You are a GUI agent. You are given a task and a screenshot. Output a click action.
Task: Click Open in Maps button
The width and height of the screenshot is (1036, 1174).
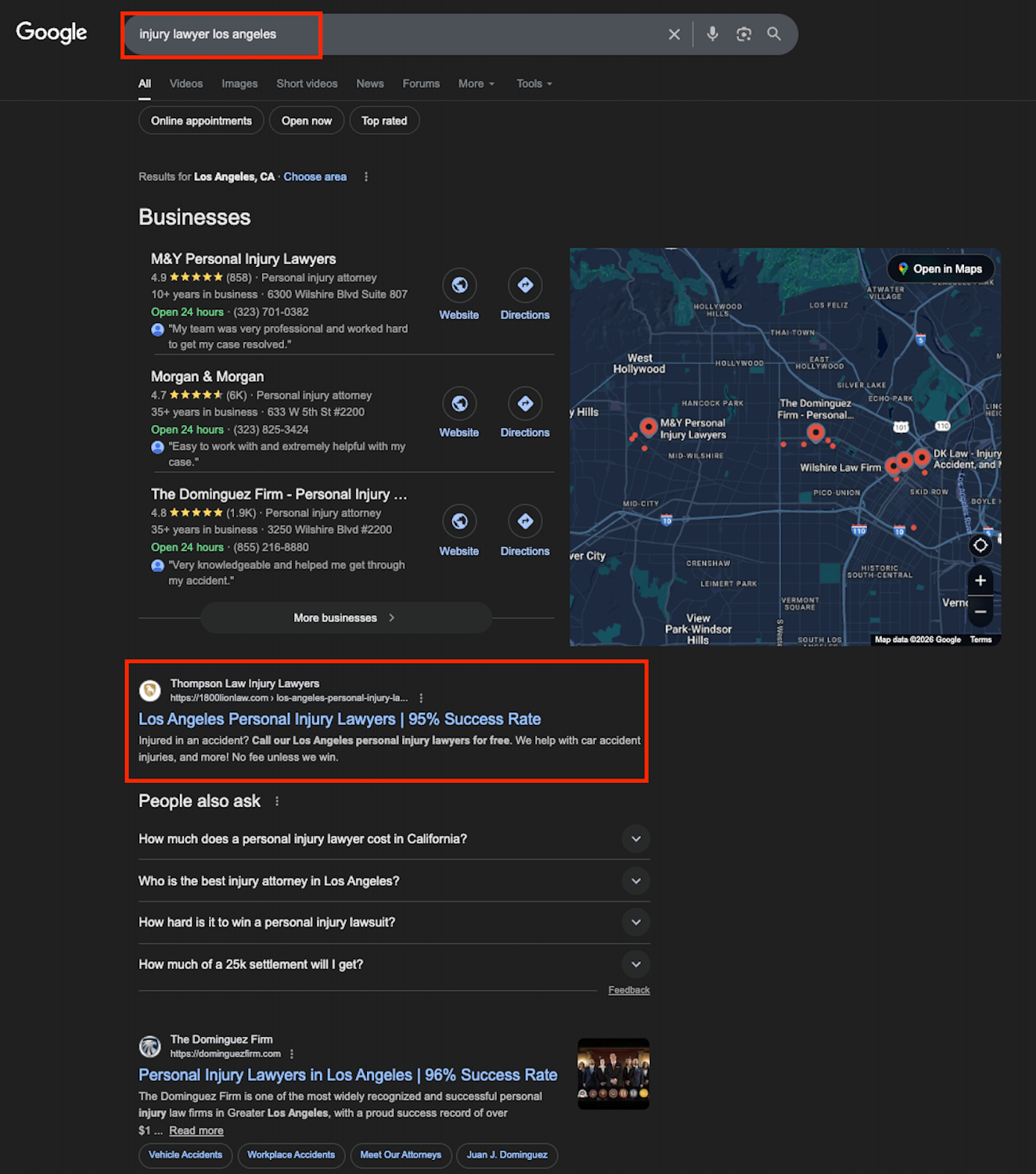pyautogui.click(x=941, y=269)
